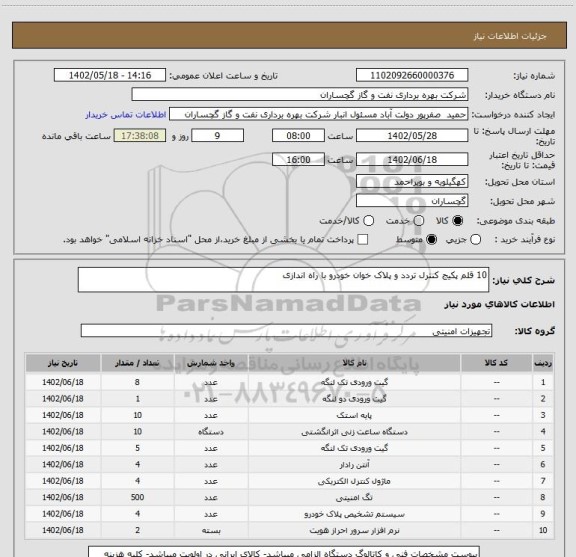Click the request creator name field
This screenshot has width=576, height=557.
[x=318, y=115]
